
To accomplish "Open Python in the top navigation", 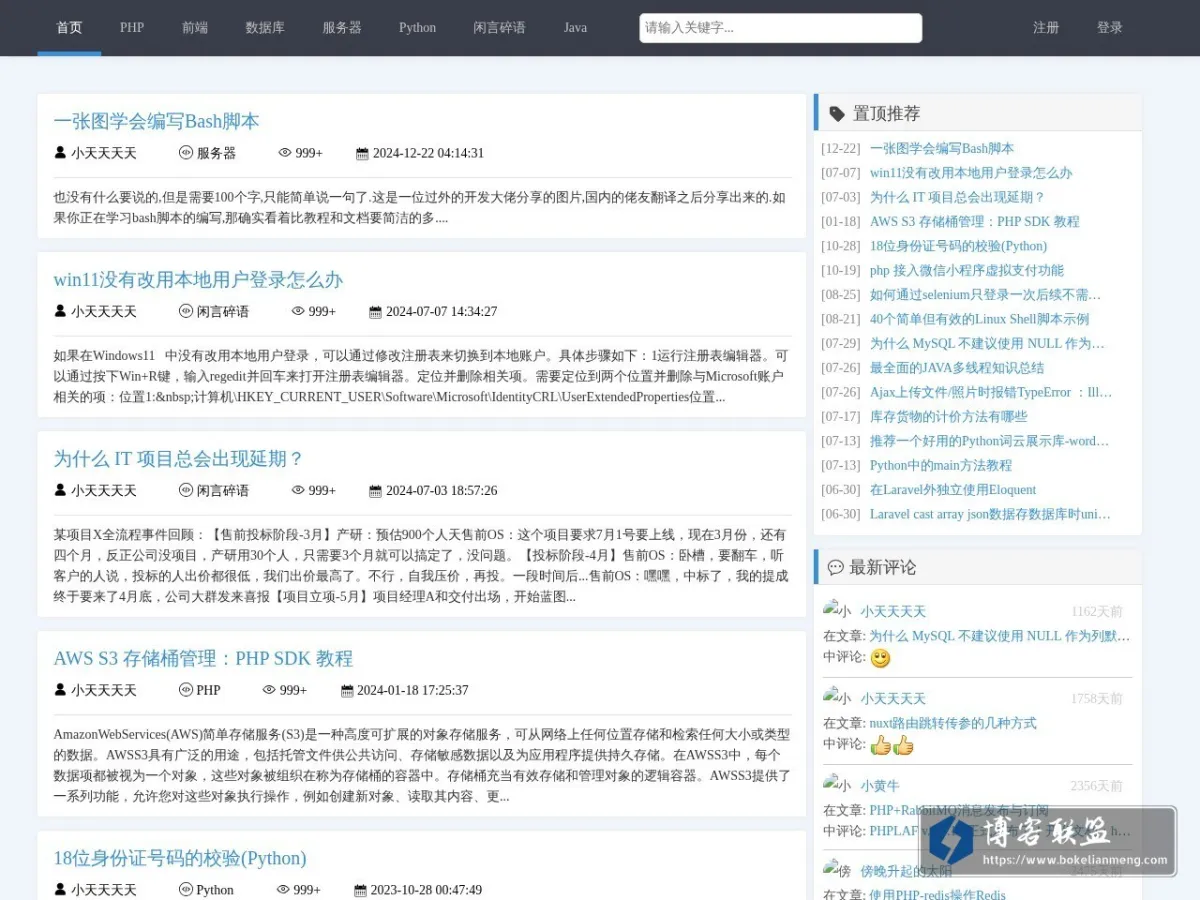I will pyautogui.click(x=417, y=27).
